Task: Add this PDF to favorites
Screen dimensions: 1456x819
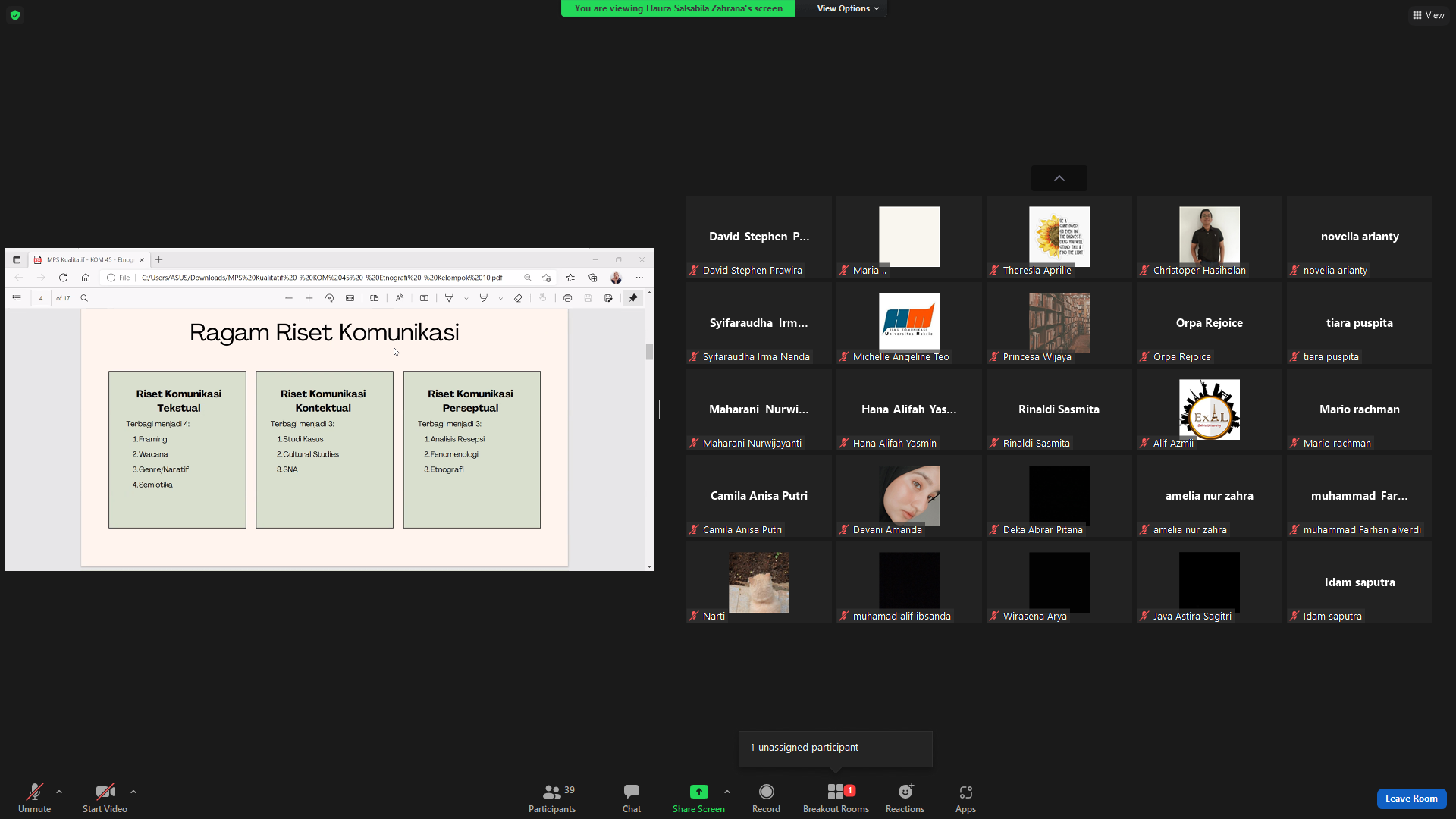Action: 546,278
